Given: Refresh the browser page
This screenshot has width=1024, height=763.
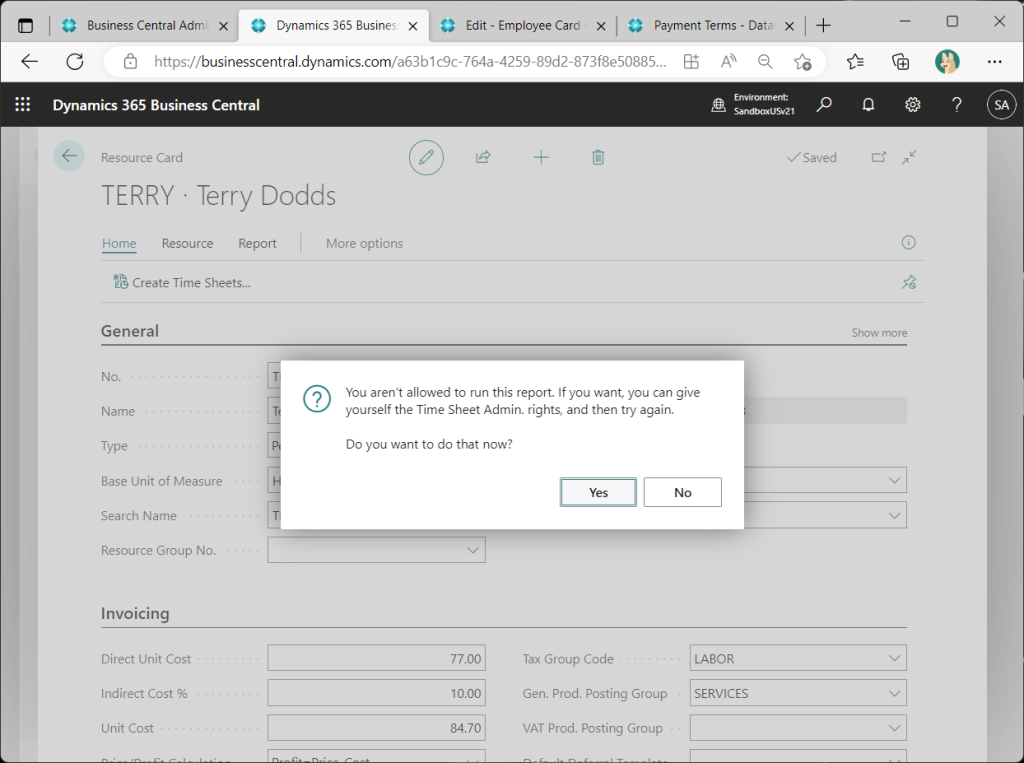Looking at the screenshot, I should click(x=75, y=61).
